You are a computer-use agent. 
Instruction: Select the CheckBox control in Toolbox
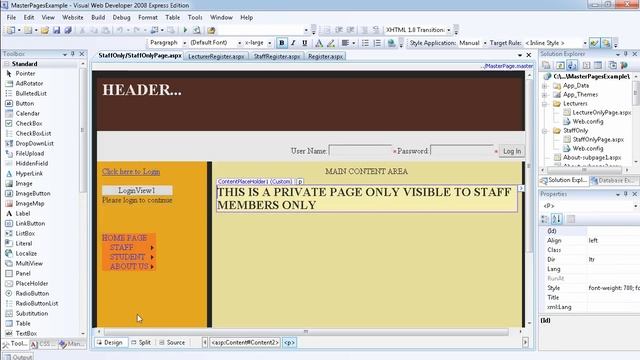29,123
